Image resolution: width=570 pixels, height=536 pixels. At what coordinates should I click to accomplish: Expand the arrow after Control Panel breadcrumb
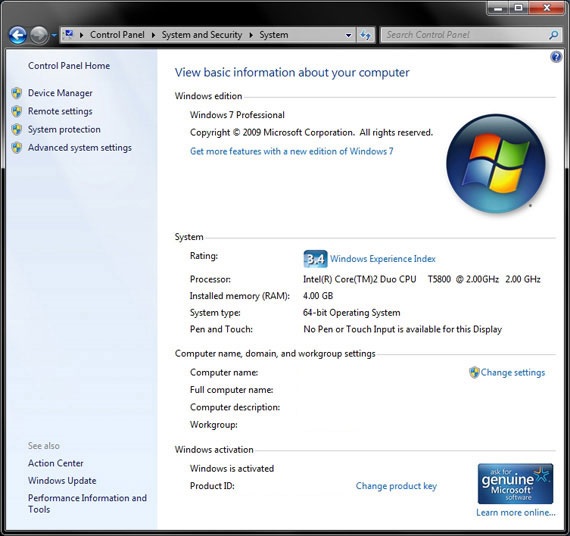click(153, 35)
